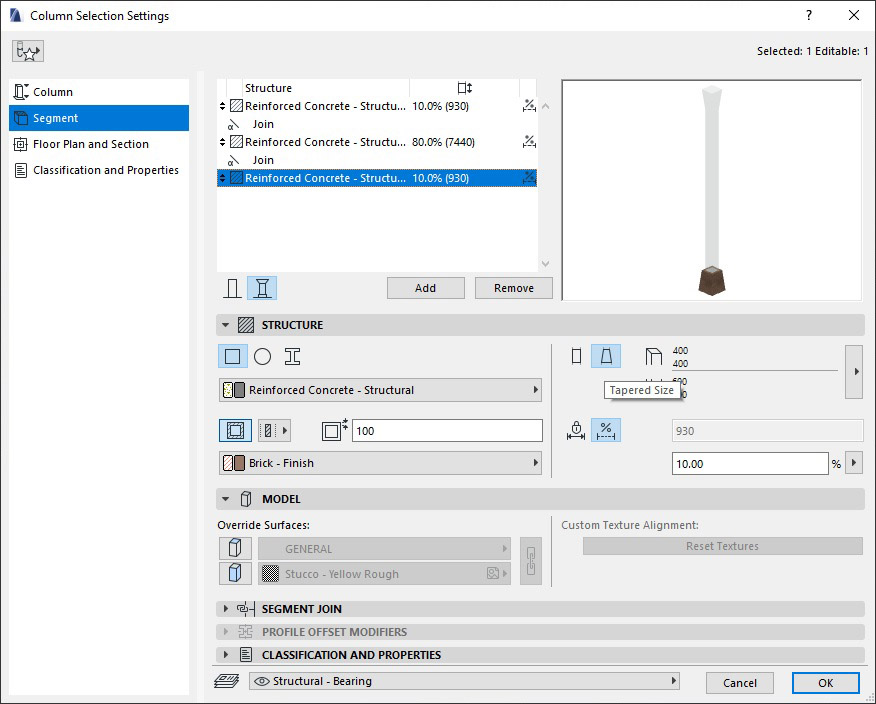Click the drag handle of the 80.0% segment

point(222,142)
